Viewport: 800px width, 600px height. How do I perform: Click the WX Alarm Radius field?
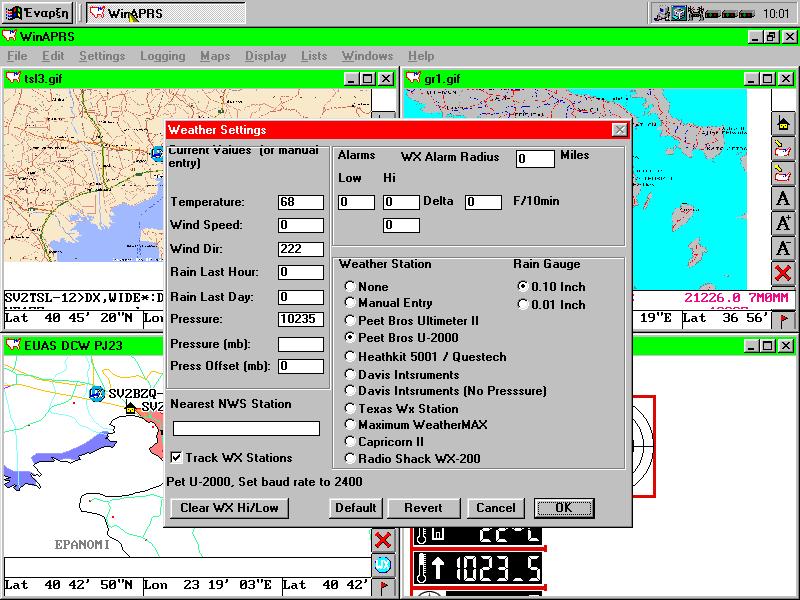coord(535,159)
